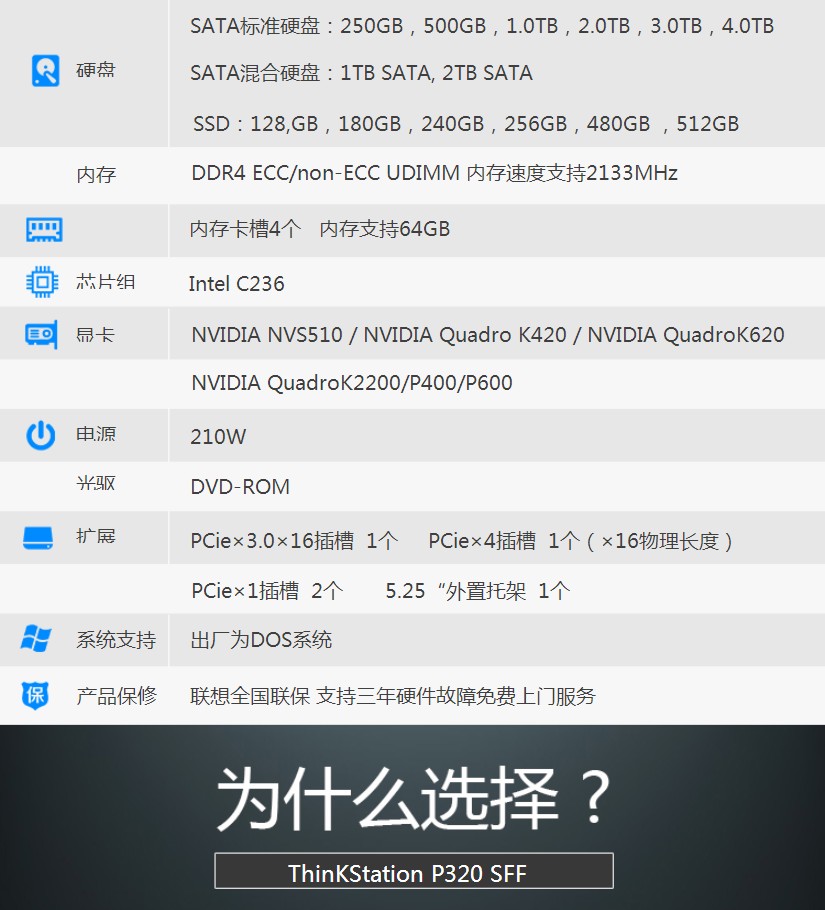
Task: Click PCie×3.0×16插槽 1个 text
Action: (294, 541)
